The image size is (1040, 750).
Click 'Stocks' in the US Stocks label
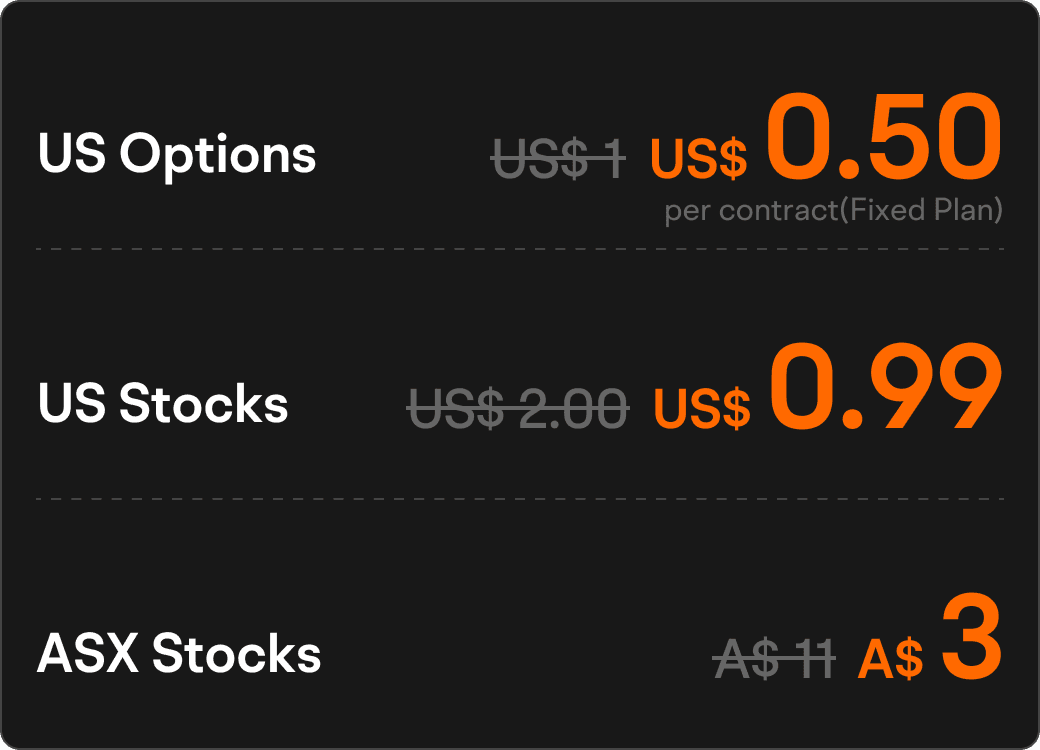(204, 404)
